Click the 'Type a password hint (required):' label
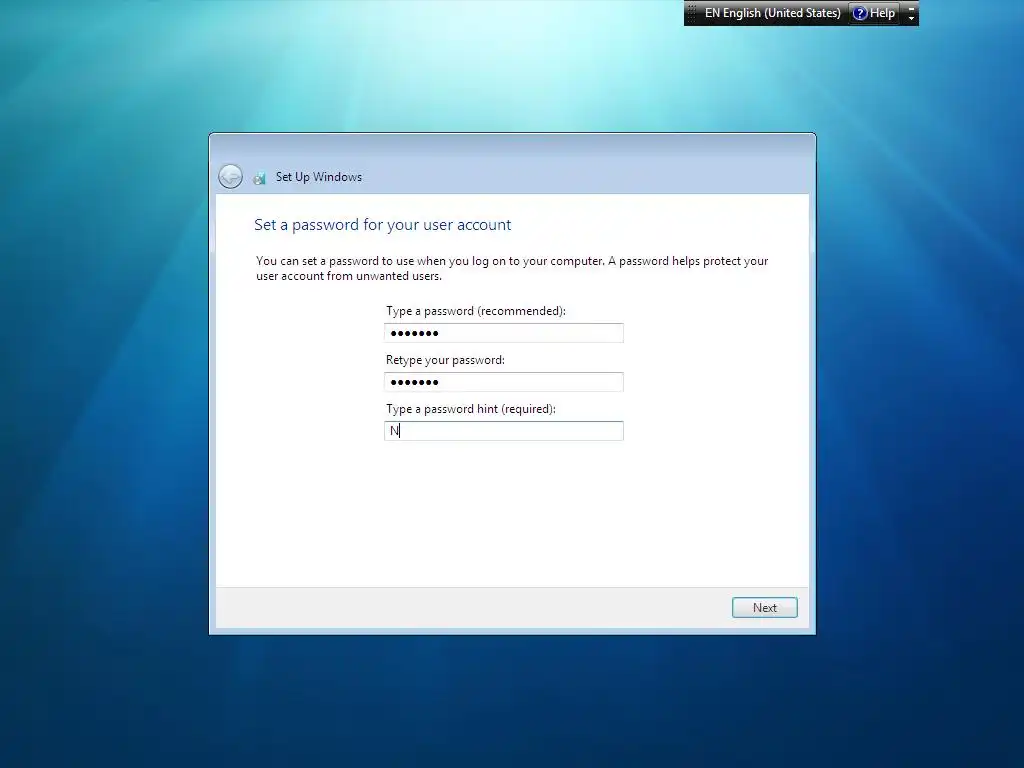Image resolution: width=1024 pixels, height=768 pixels. (x=470, y=409)
